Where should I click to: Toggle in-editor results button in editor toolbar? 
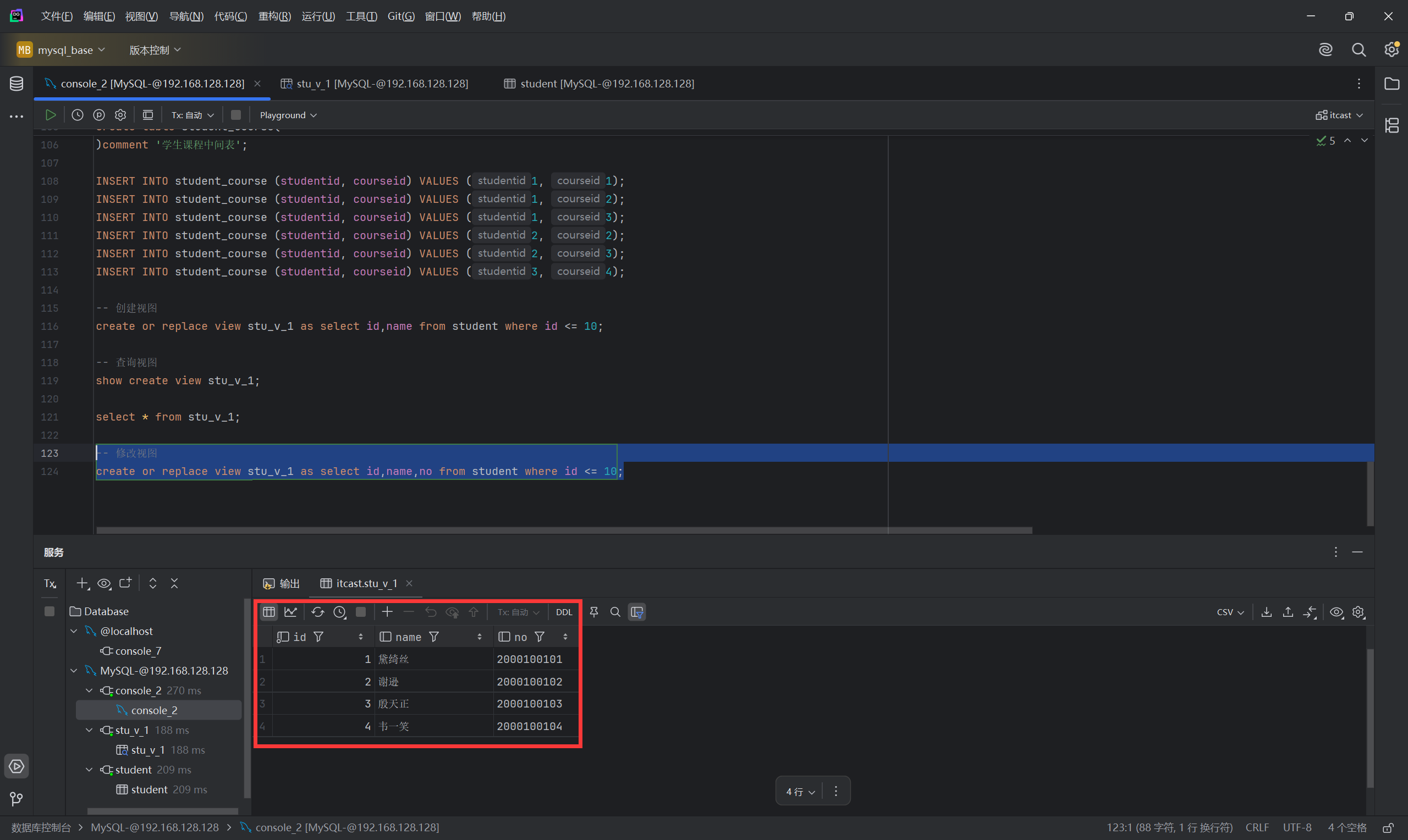coord(148,115)
